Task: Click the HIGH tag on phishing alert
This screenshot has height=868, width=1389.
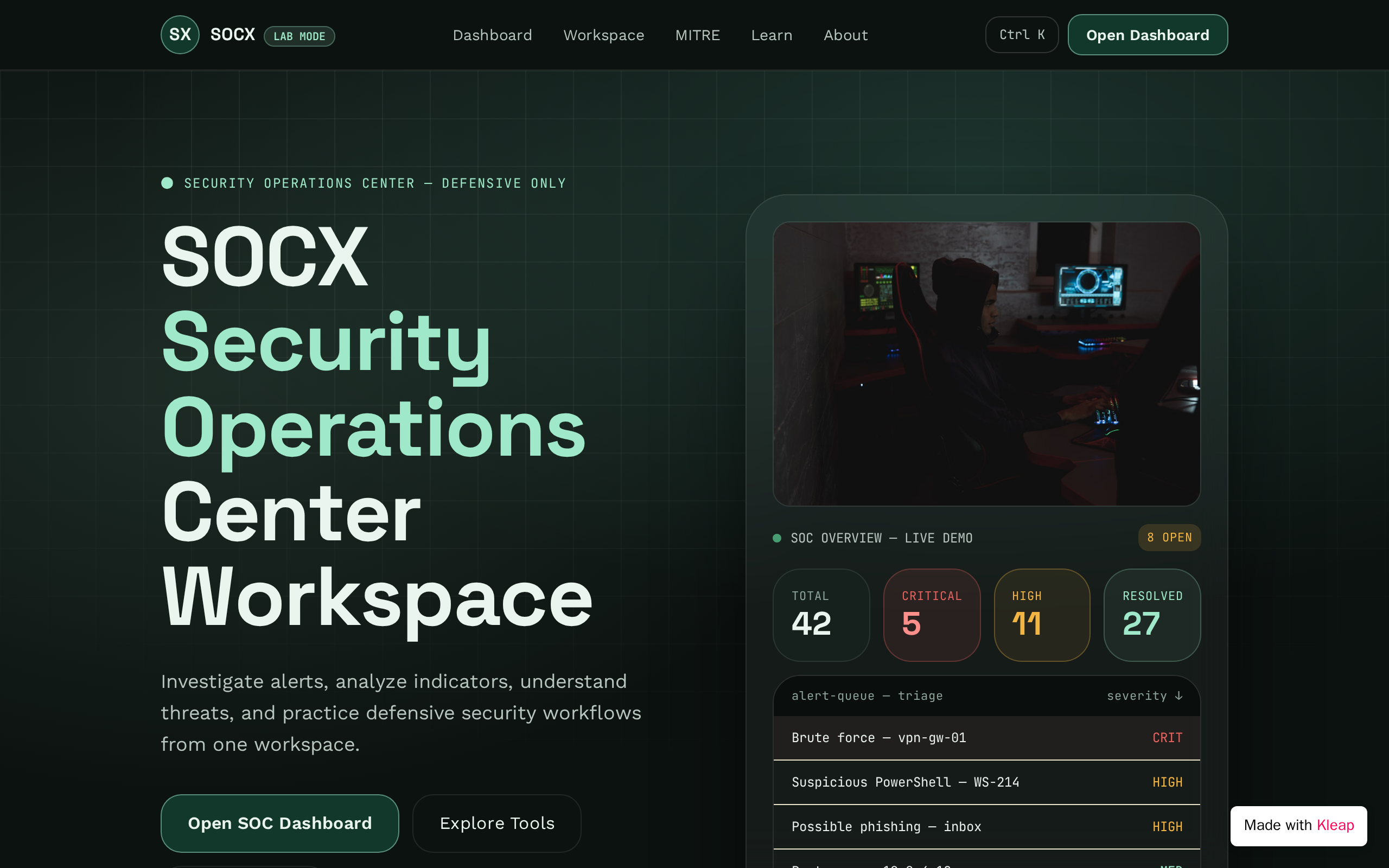Action: (1168, 827)
